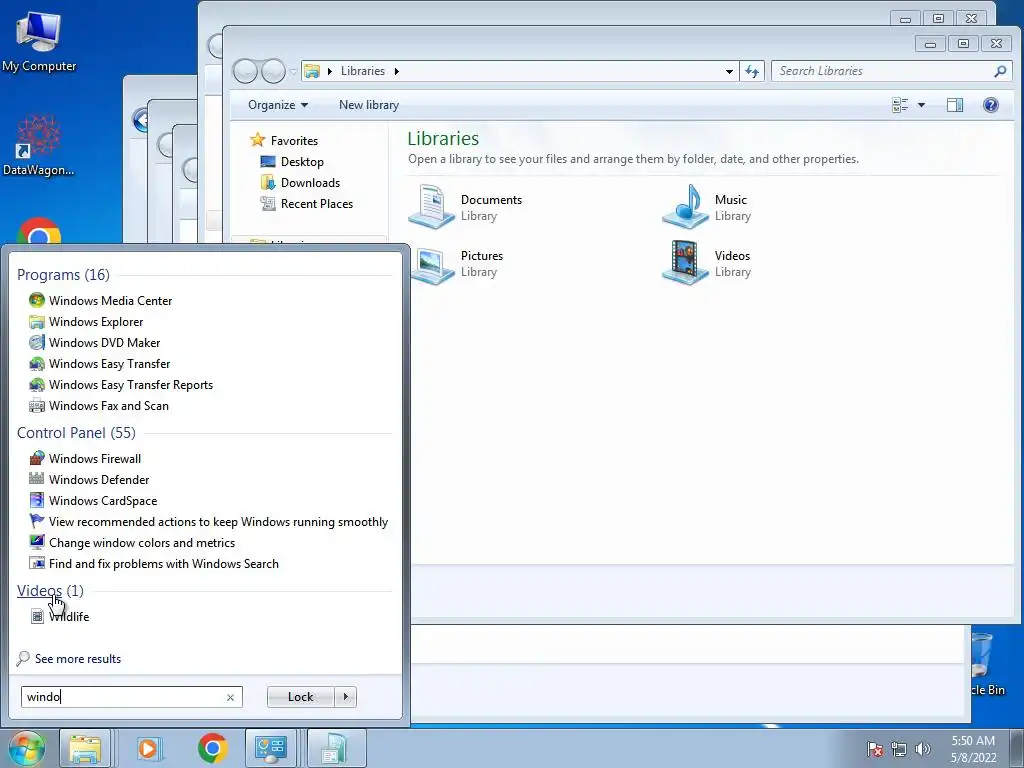Open Windows Easy Transfer program
The image size is (1024, 768).
coord(99,364)
